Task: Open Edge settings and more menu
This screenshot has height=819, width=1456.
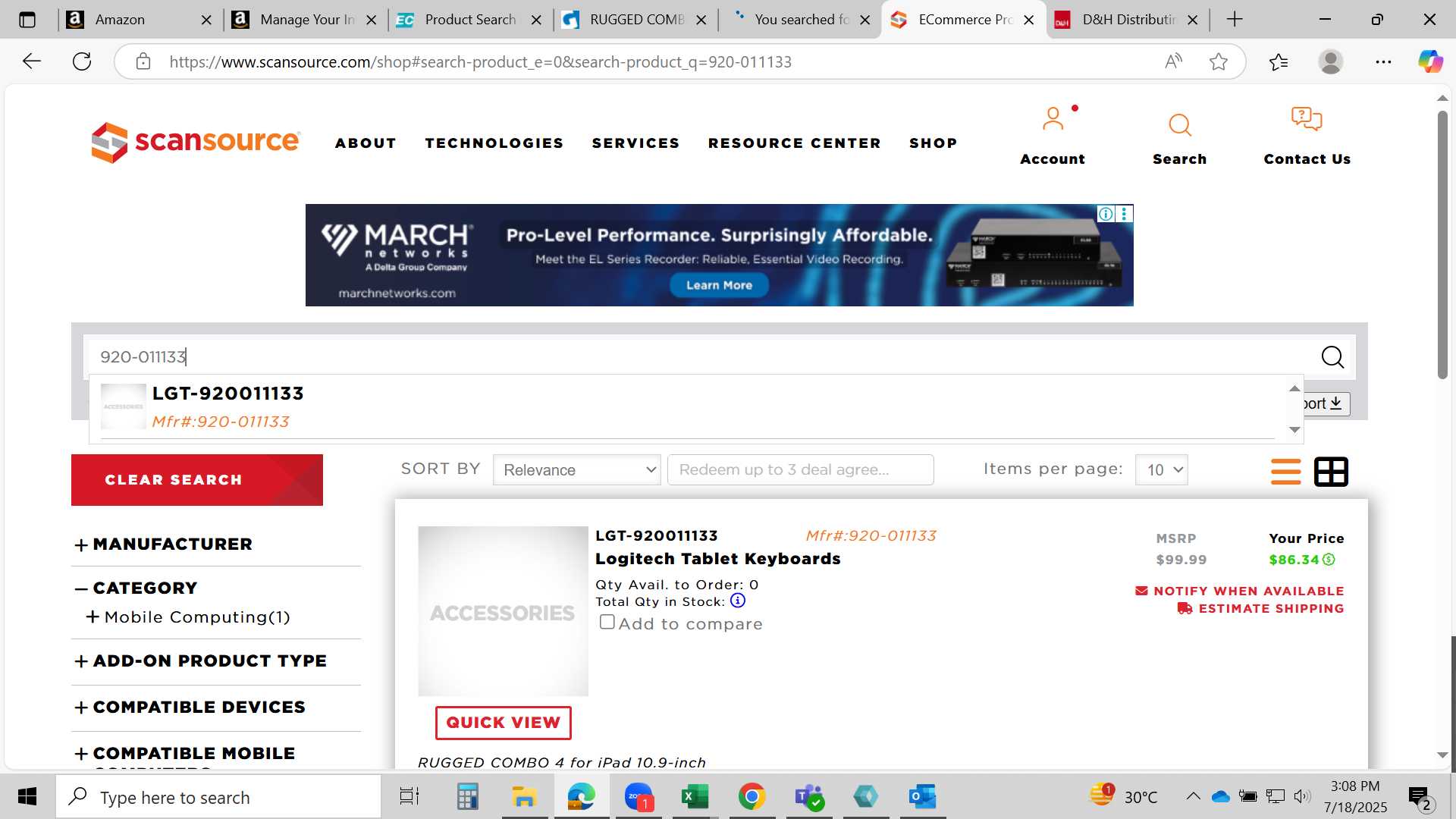Action: tap(1383, 61)
